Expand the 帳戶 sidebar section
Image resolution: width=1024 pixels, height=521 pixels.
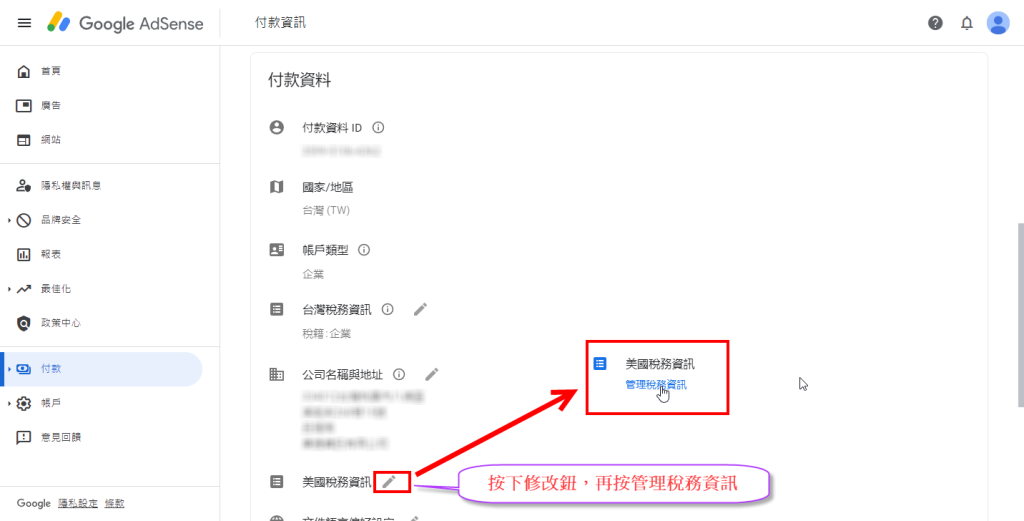9,403
